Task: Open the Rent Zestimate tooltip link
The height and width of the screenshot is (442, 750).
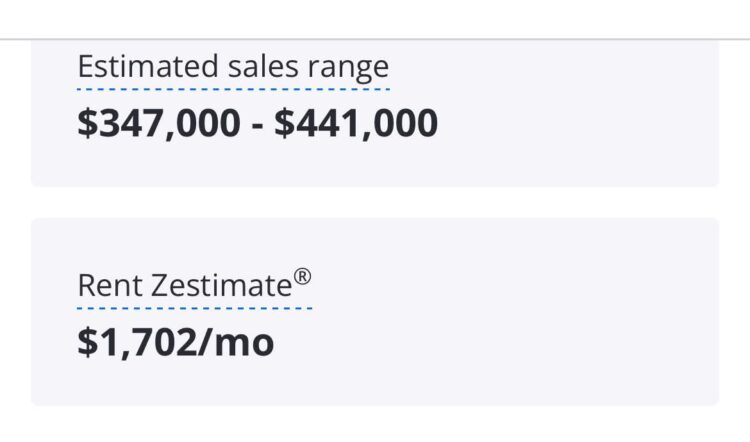Action: click(194, 285)
